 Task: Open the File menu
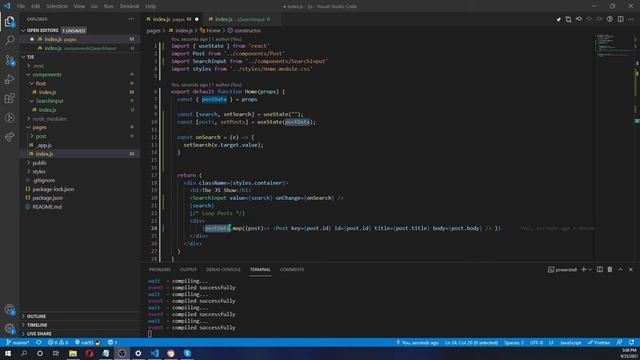tap(21, 6)
